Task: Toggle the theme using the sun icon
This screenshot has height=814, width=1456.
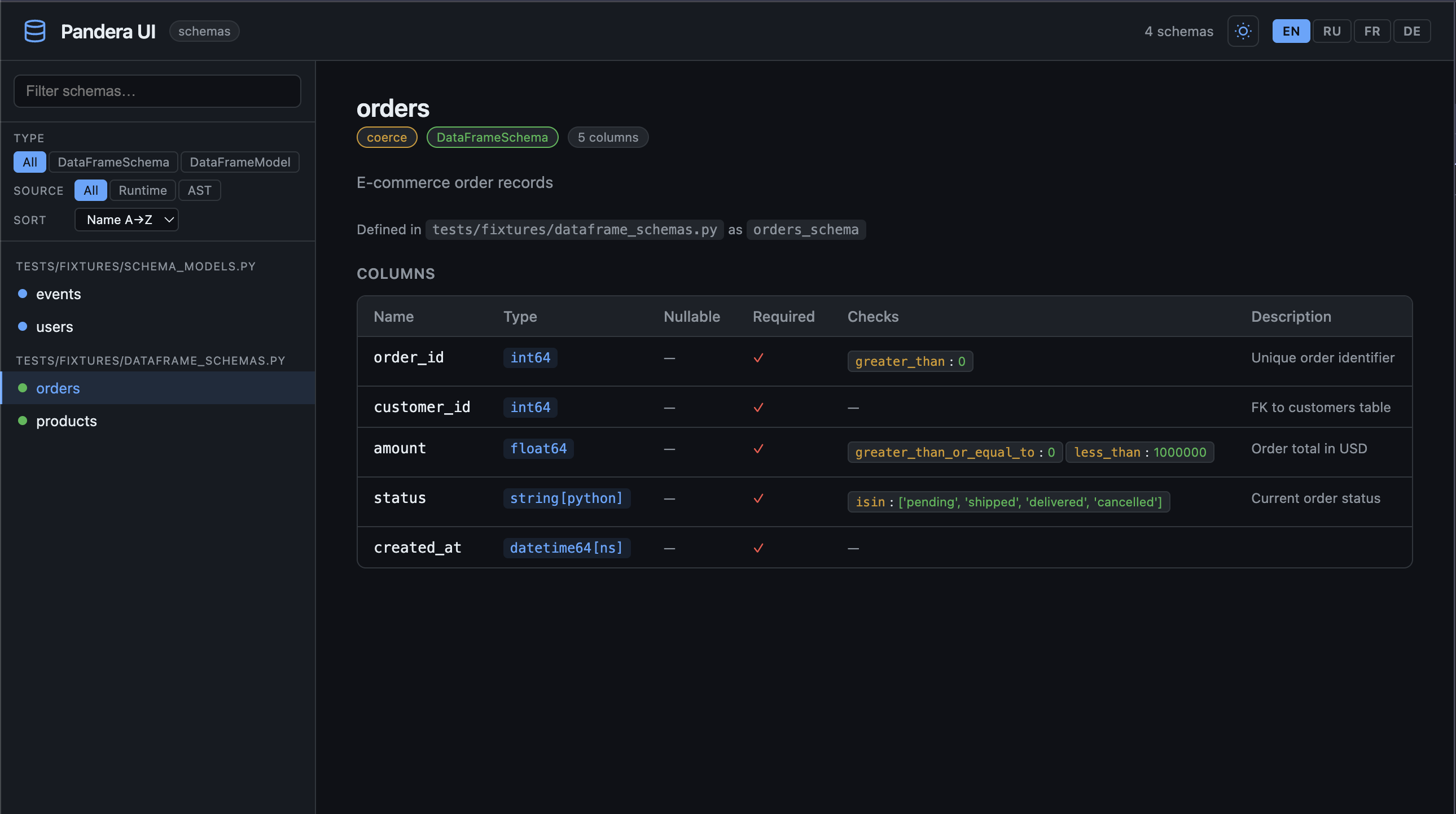Action: point(1242,31)
